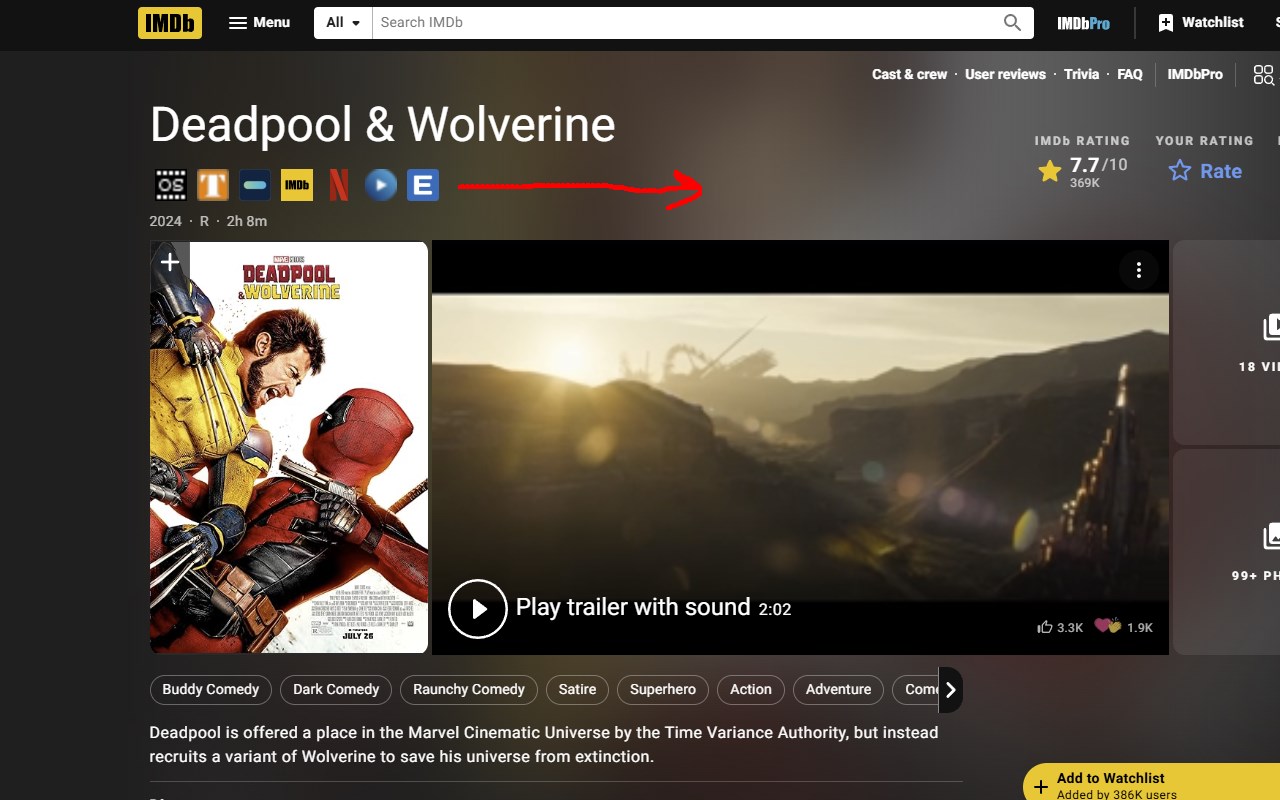
Task: View the 7.7/10 IMDb rating details
Action: coord(1083,171)
